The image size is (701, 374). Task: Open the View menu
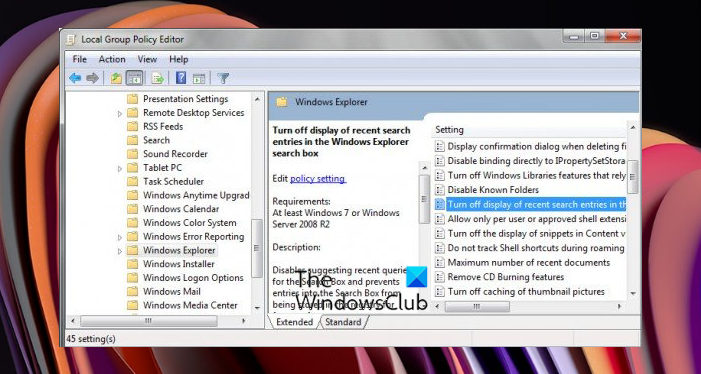pos(147,59)
